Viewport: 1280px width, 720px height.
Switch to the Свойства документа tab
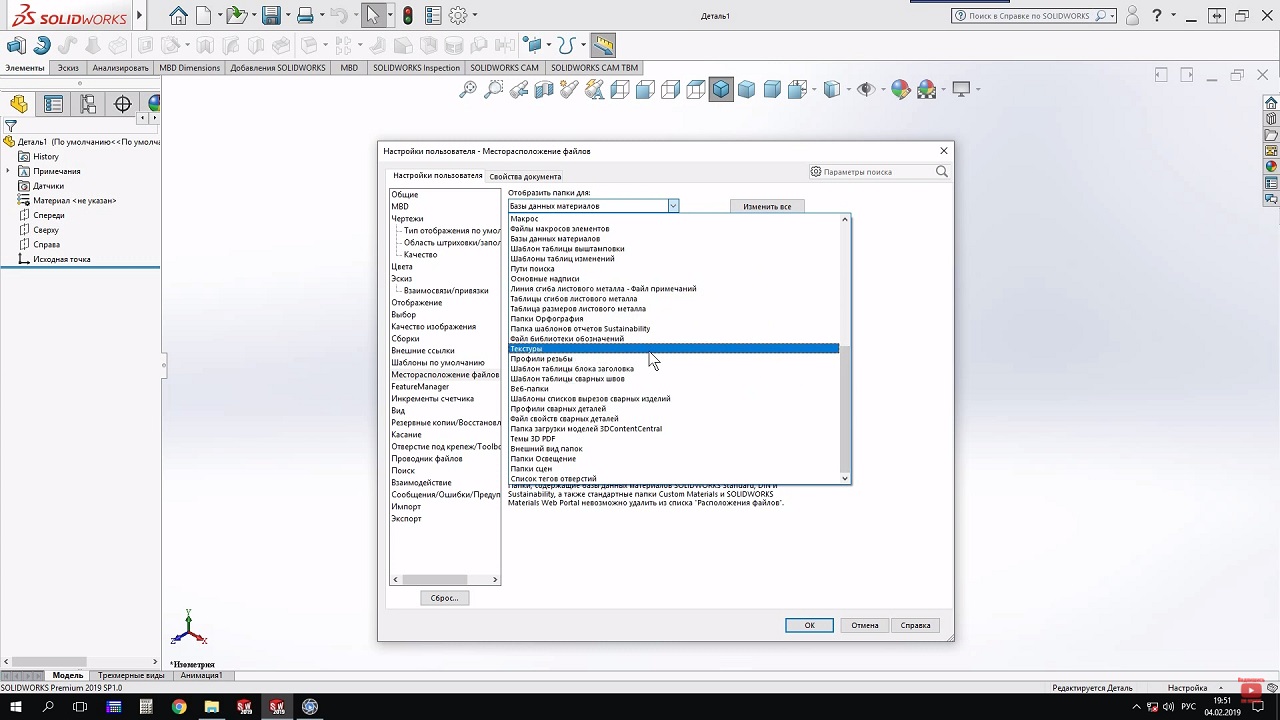pos(525,176)
